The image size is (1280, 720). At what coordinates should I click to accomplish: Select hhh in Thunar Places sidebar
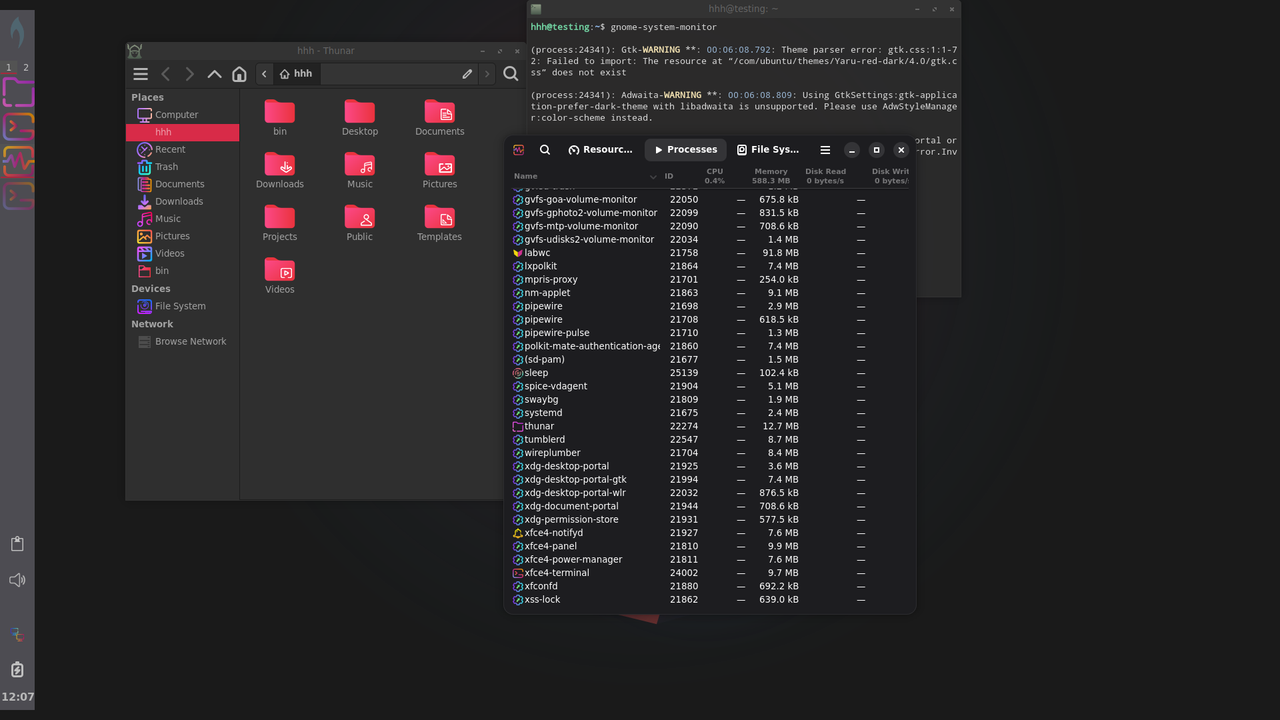[182, 132]
